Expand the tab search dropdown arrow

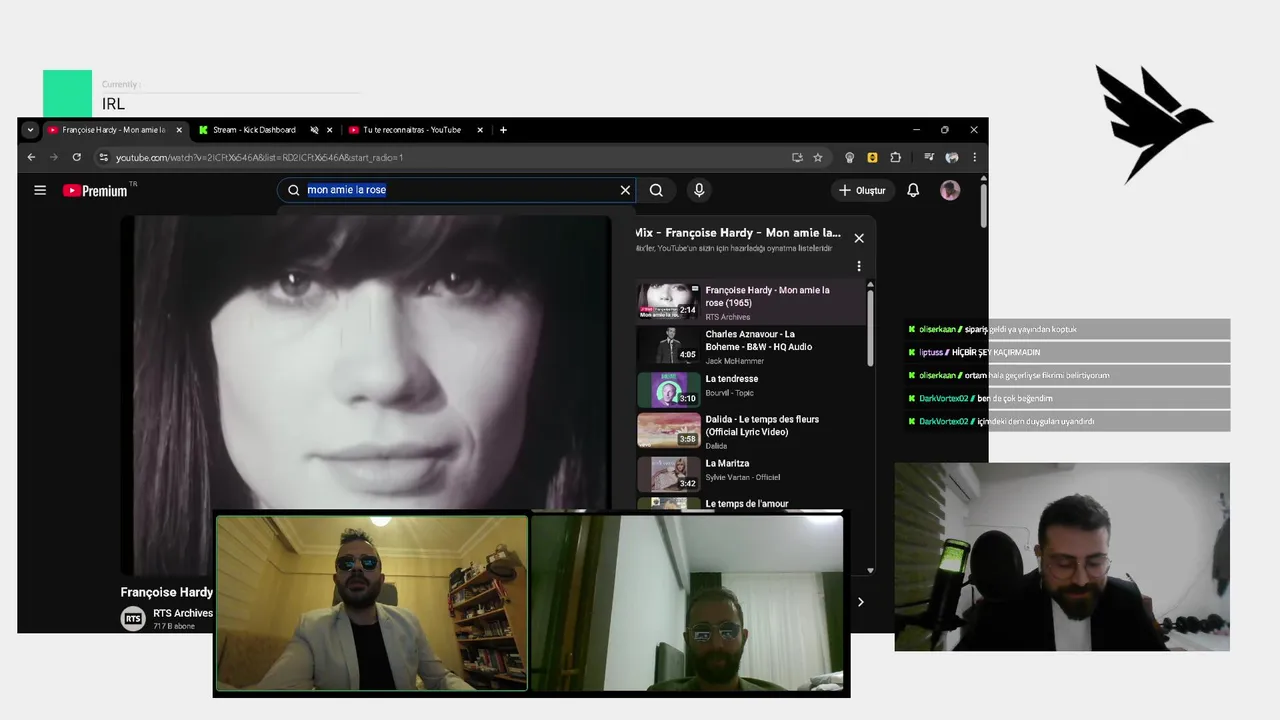(x=30, y=130)
